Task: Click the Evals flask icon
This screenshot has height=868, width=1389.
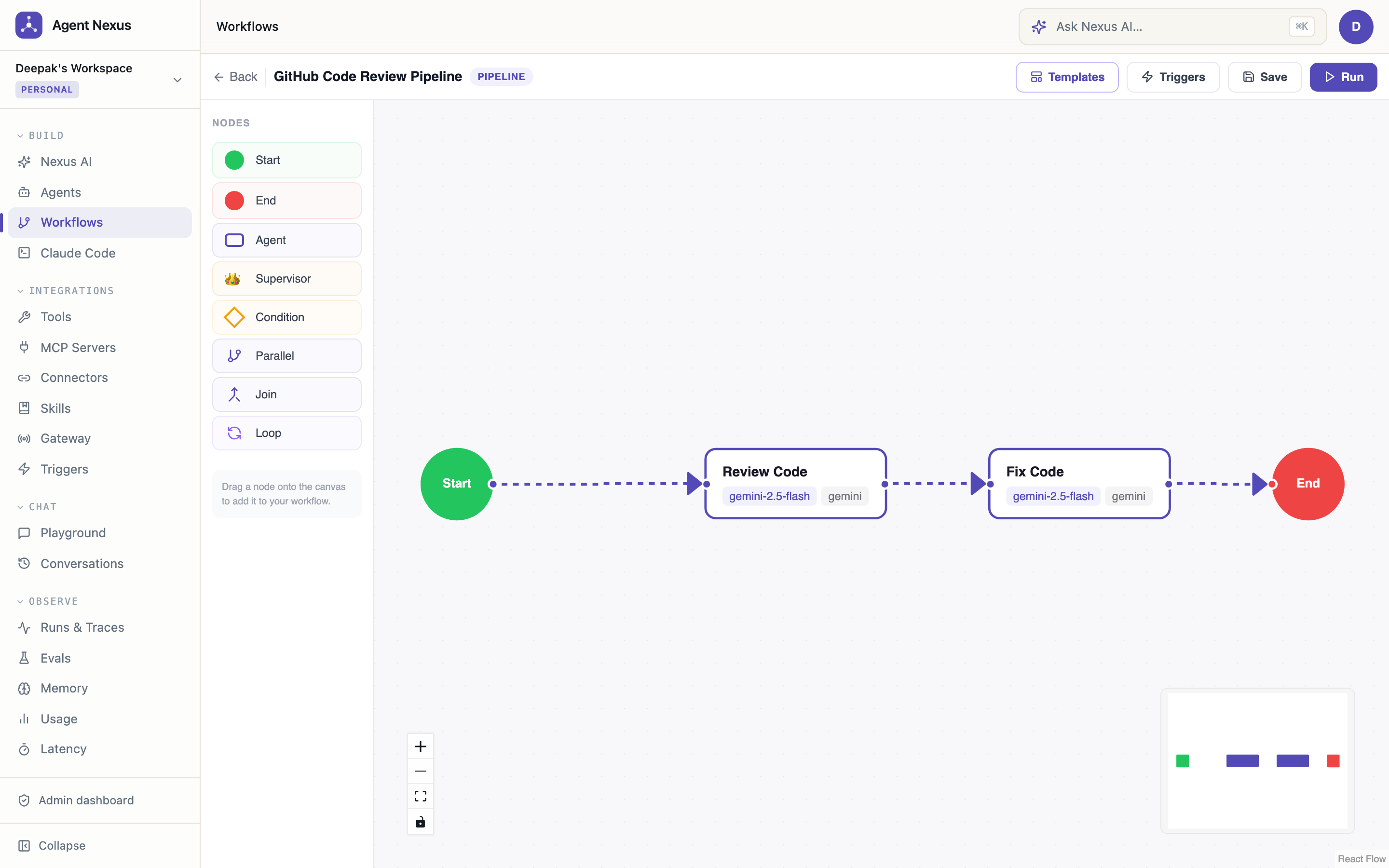Action: coord(24,658)
